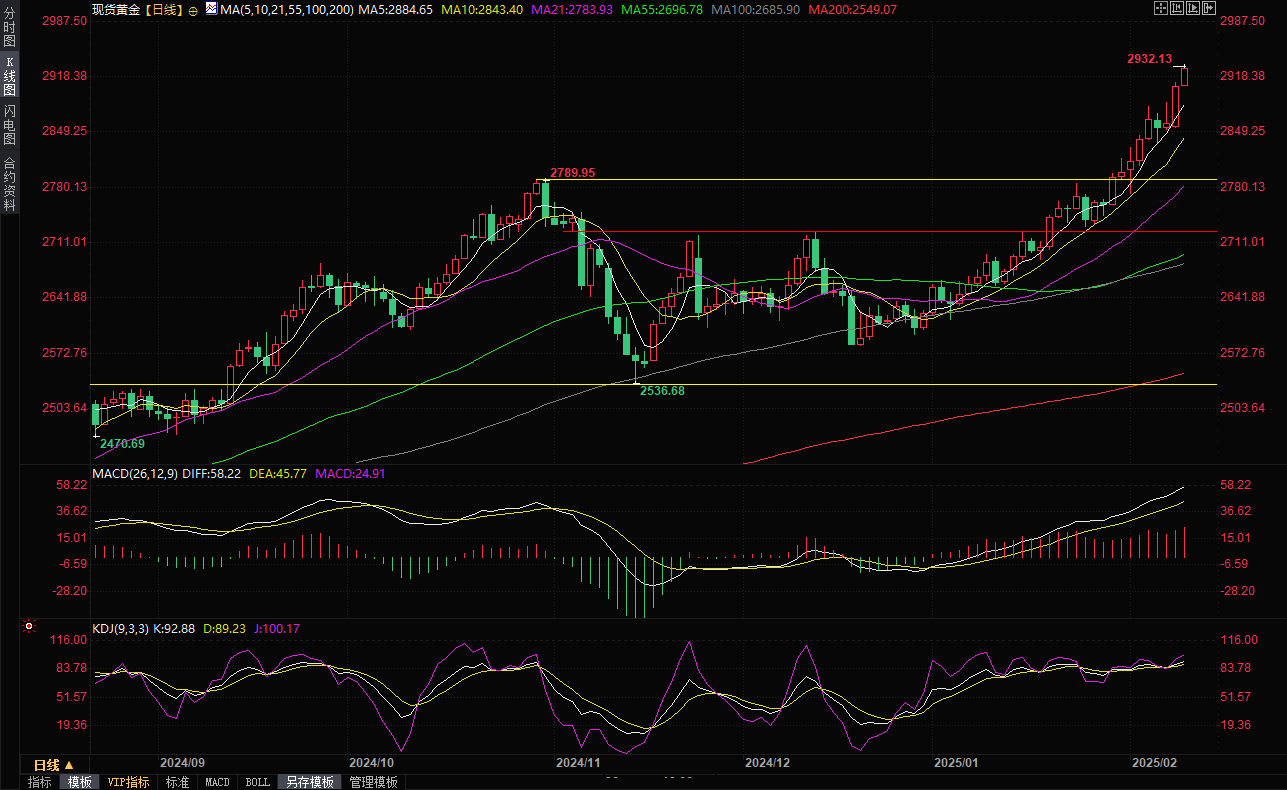Click the MA indicator chart icon

coord(210,9)
